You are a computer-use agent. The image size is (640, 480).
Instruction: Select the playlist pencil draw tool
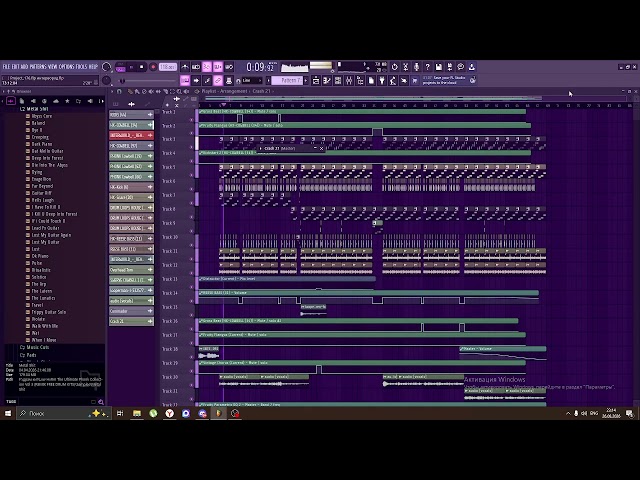click(130, 91)
